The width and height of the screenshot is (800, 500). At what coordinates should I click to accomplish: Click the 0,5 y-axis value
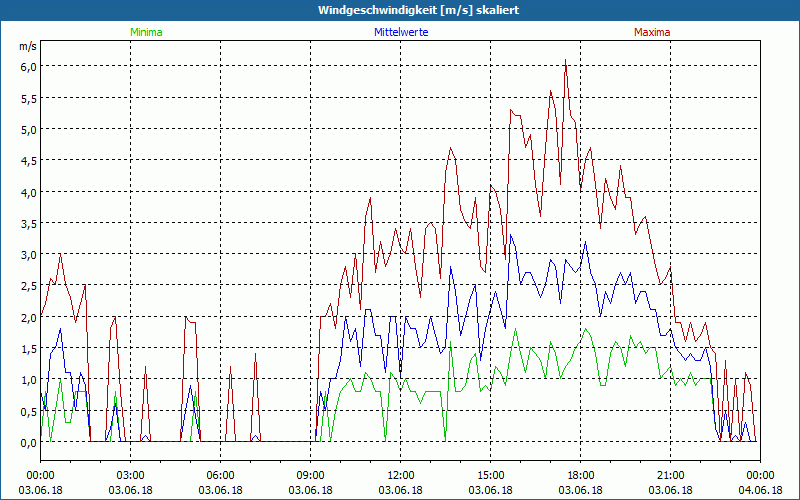click(x=29, y=411)
